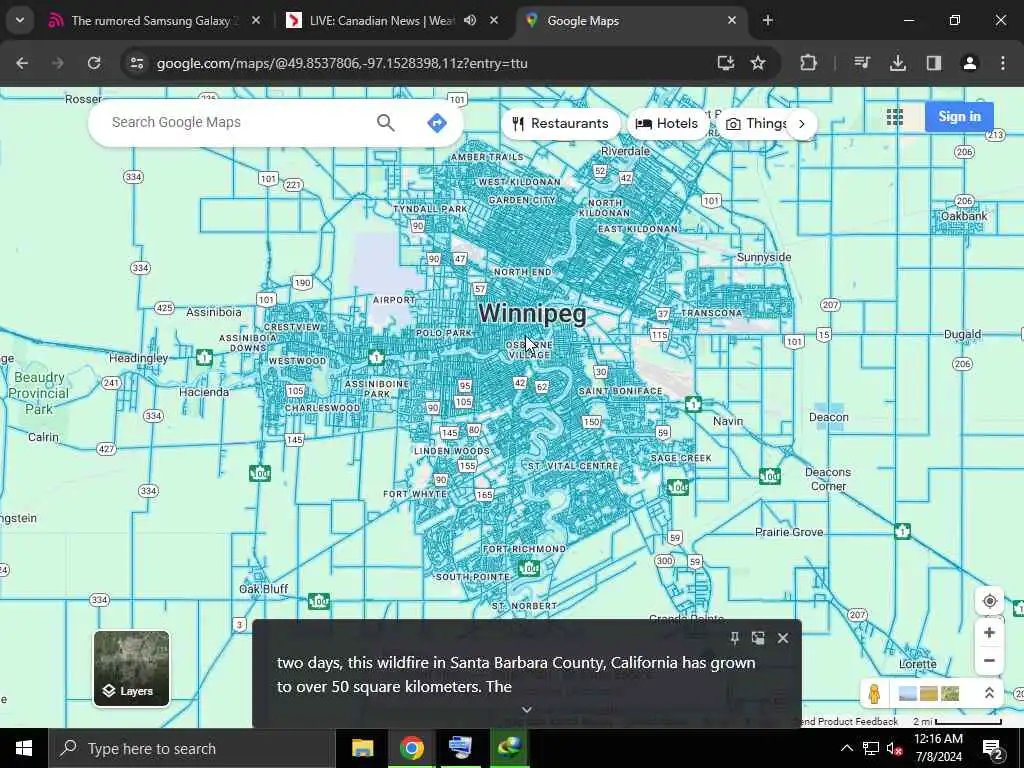This screenshot has width=1024, height=768.
Task: Click the Oak Bluff label
Action: coord(263,589)
